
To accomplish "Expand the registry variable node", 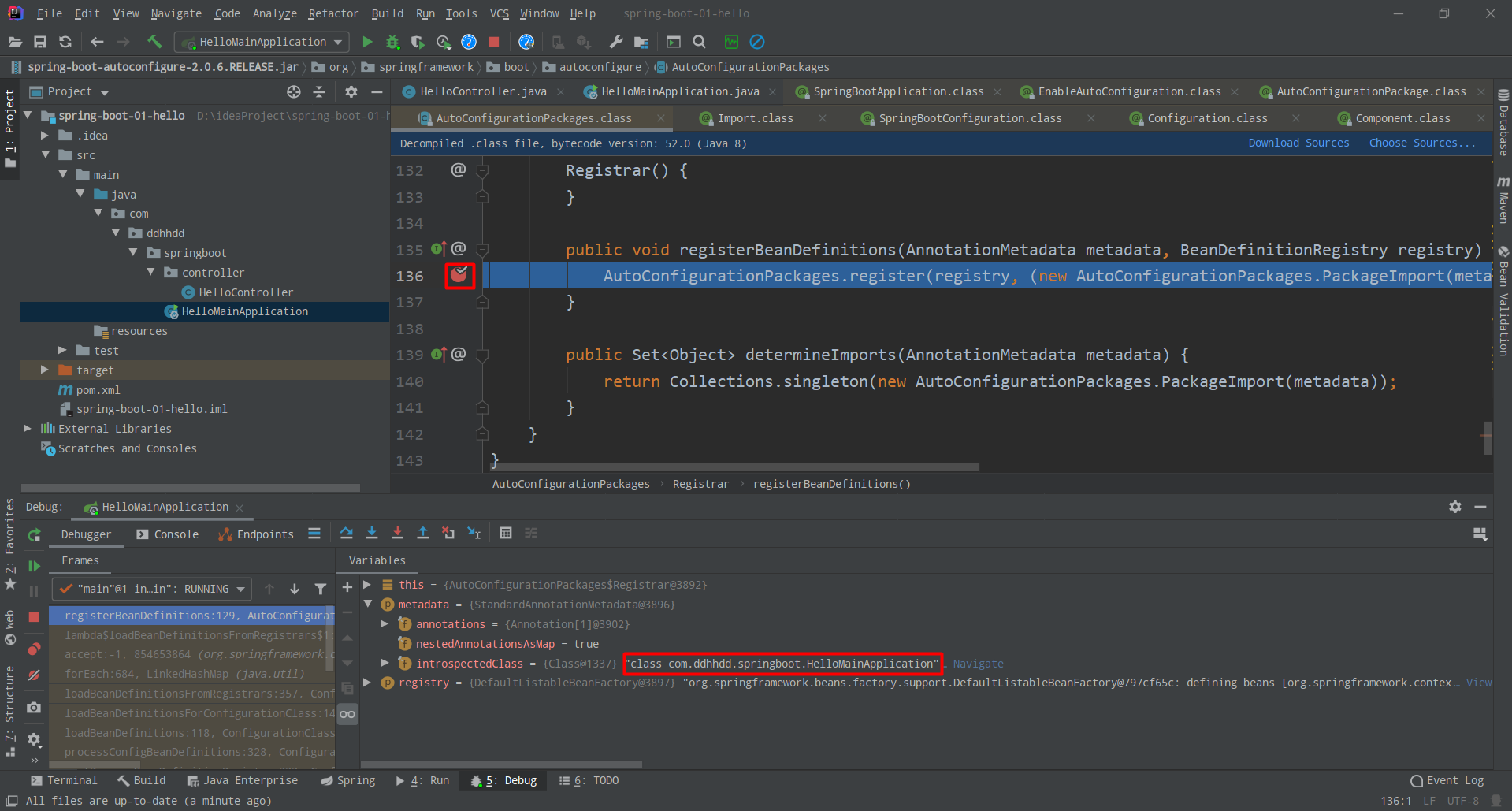I will click(367, 683).
